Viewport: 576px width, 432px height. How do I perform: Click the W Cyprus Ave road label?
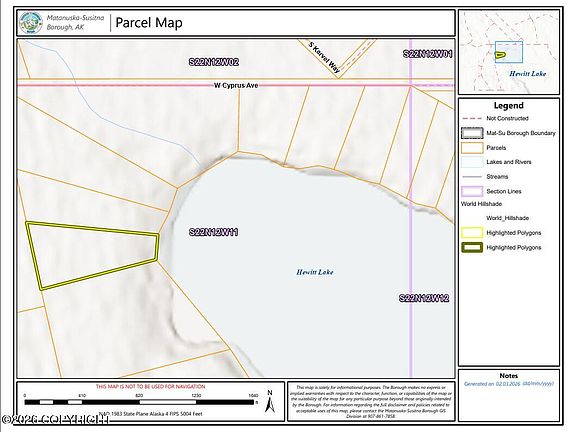coord(236,85)
